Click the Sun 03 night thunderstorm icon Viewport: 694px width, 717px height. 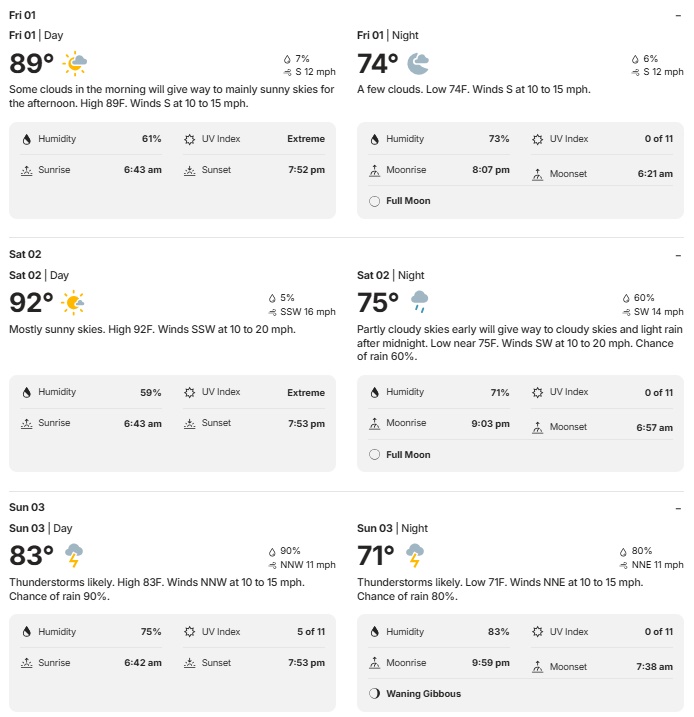tap(415, 555)
